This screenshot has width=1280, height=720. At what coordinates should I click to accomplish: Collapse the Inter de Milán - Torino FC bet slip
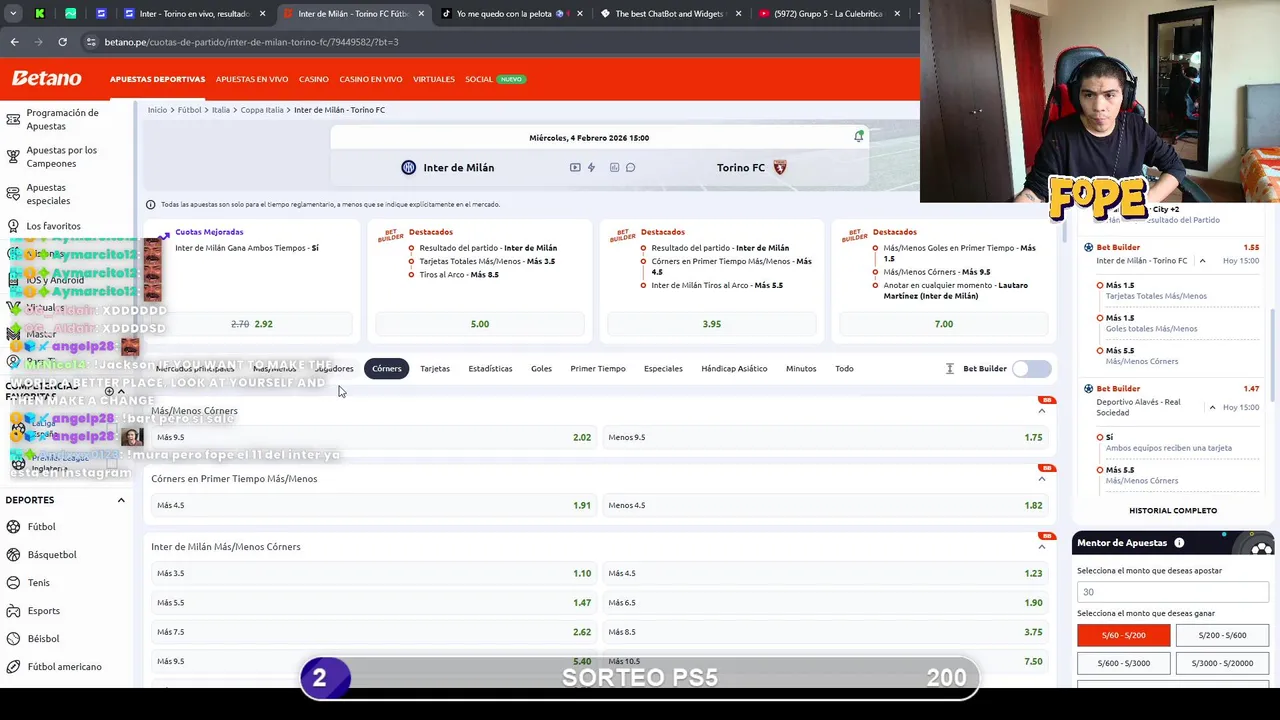coord(1202,261)
